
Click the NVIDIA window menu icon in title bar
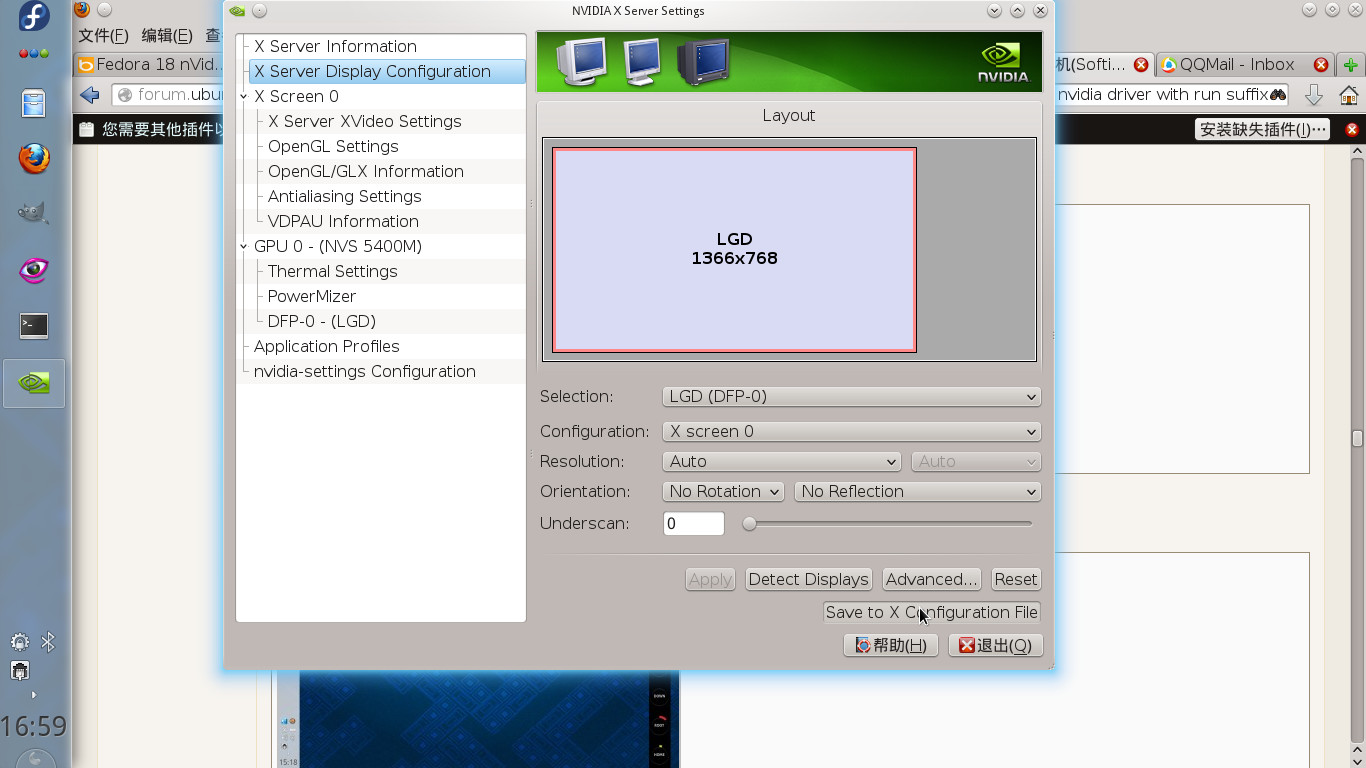(237, 11)
